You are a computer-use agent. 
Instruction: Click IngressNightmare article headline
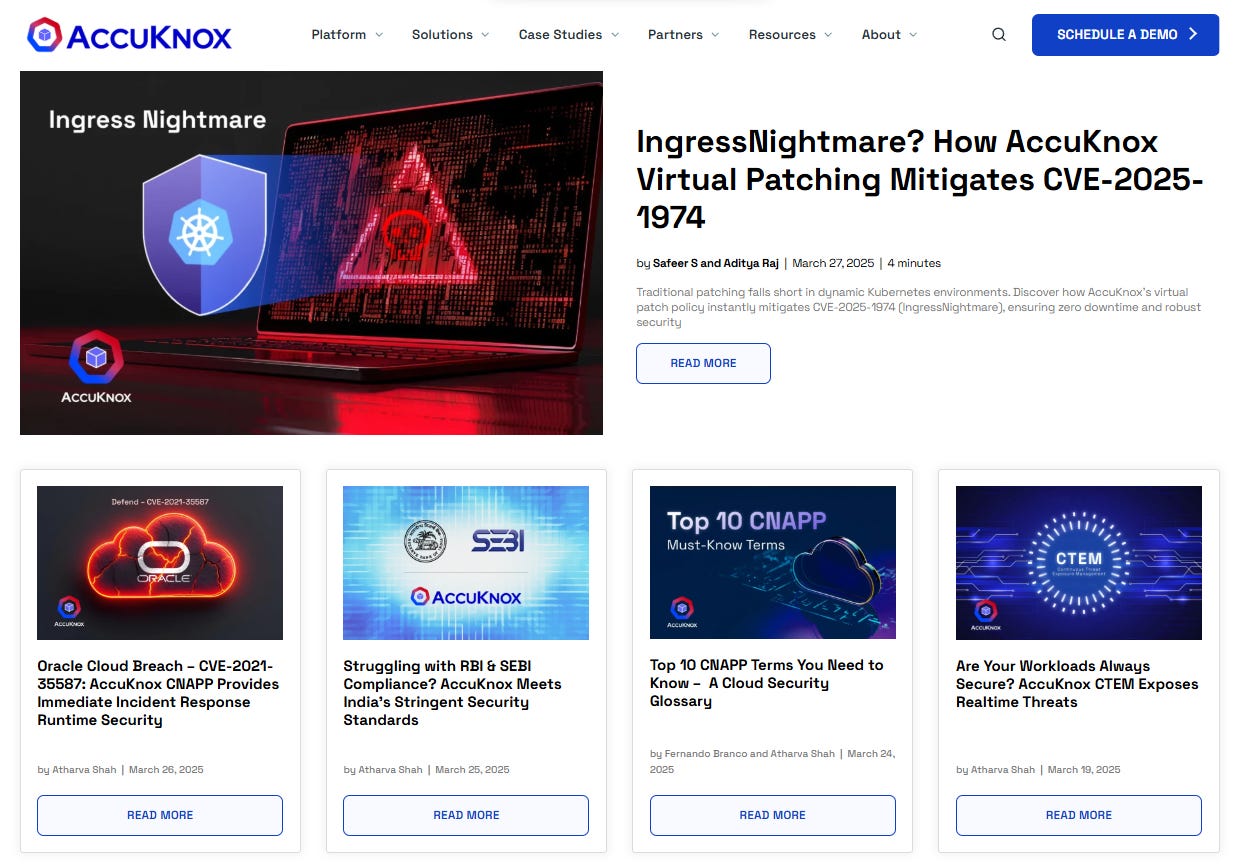pos(920,179)
